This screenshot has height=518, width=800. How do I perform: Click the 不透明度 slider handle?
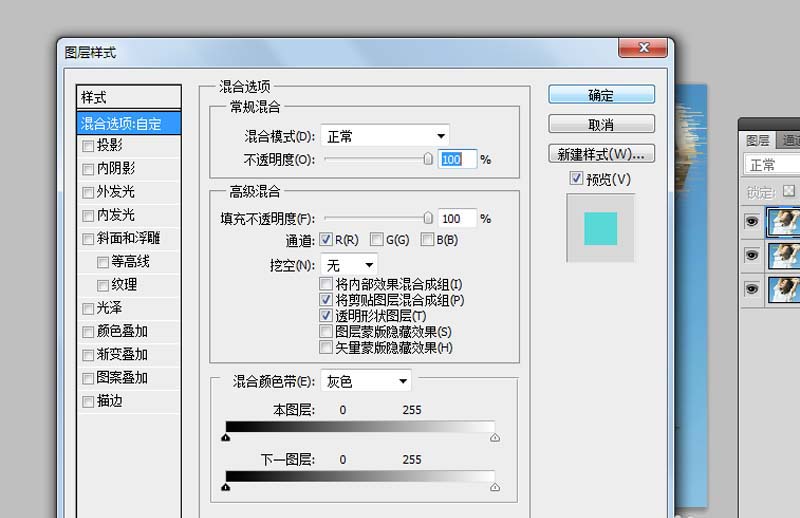(x=428, y=159)
